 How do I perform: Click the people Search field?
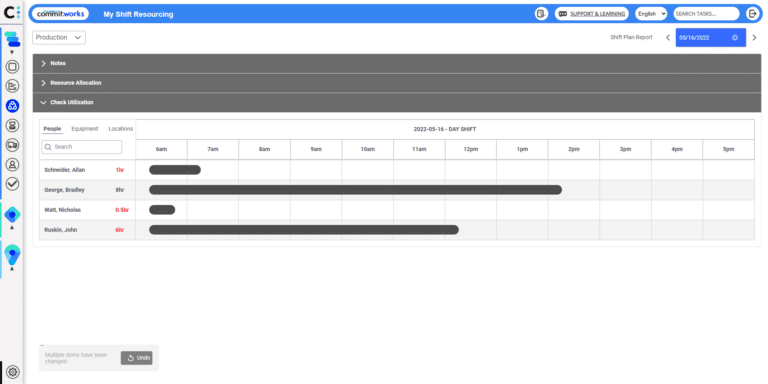82,147
